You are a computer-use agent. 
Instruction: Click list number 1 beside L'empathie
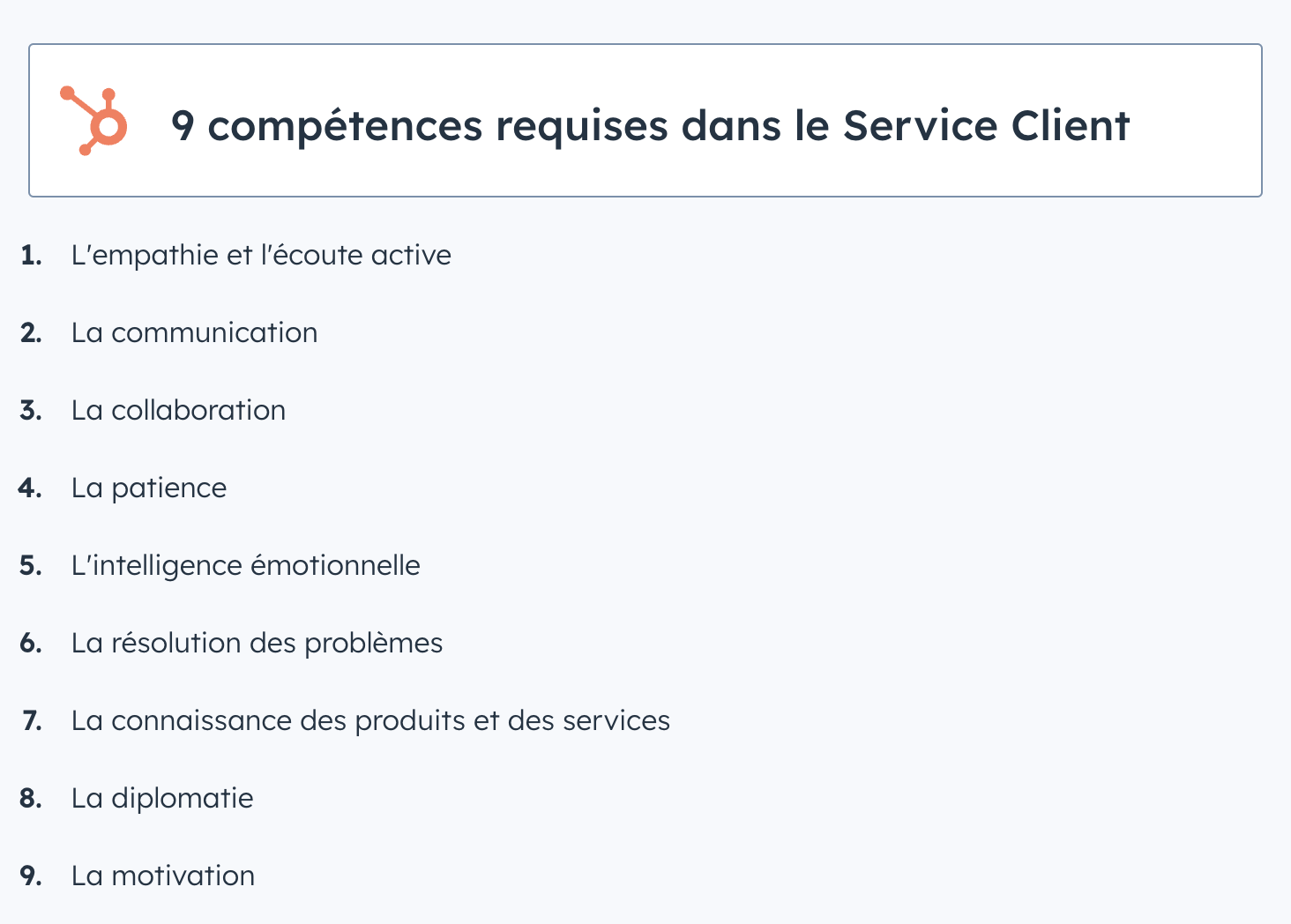point(31,255)
